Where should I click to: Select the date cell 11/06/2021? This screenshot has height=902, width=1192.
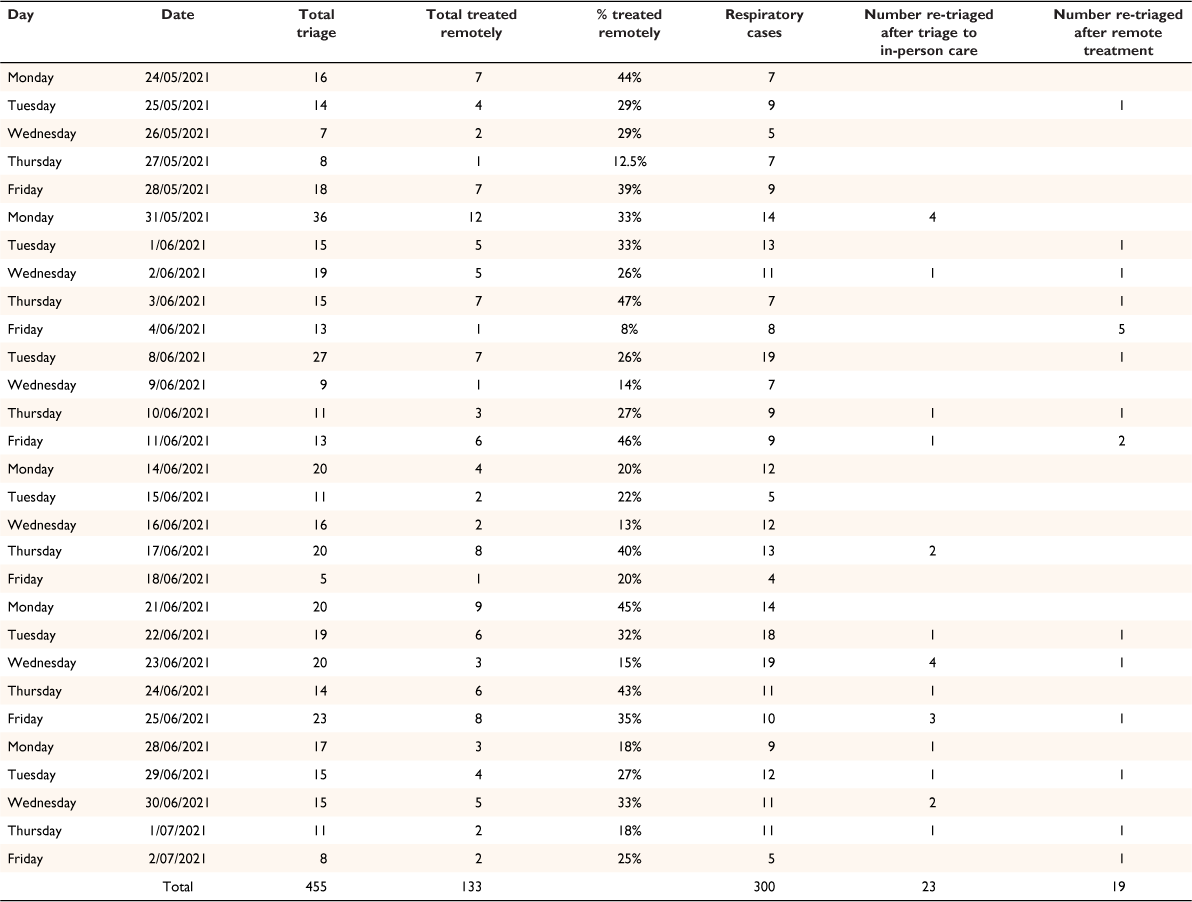(x=177, y=442)
